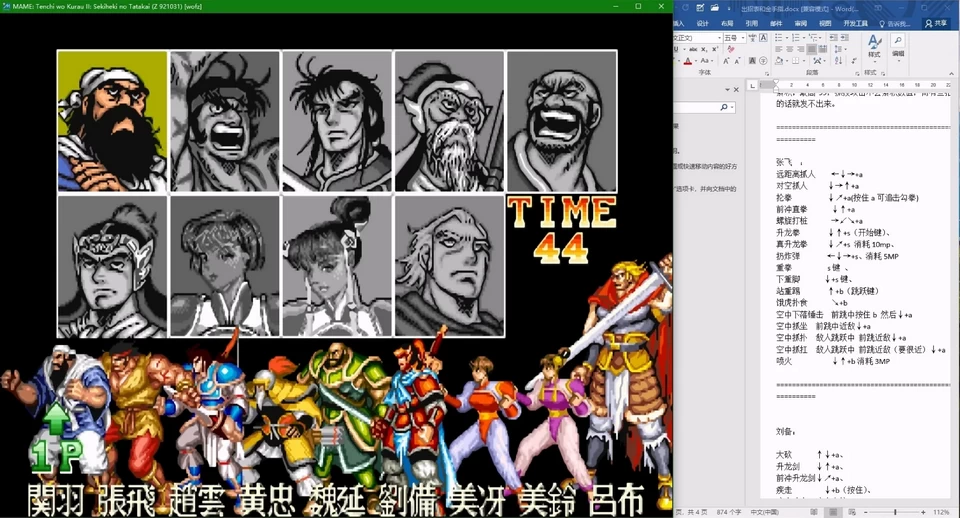
Task: Click the sort icon in paragraph group
Action: 838,61
